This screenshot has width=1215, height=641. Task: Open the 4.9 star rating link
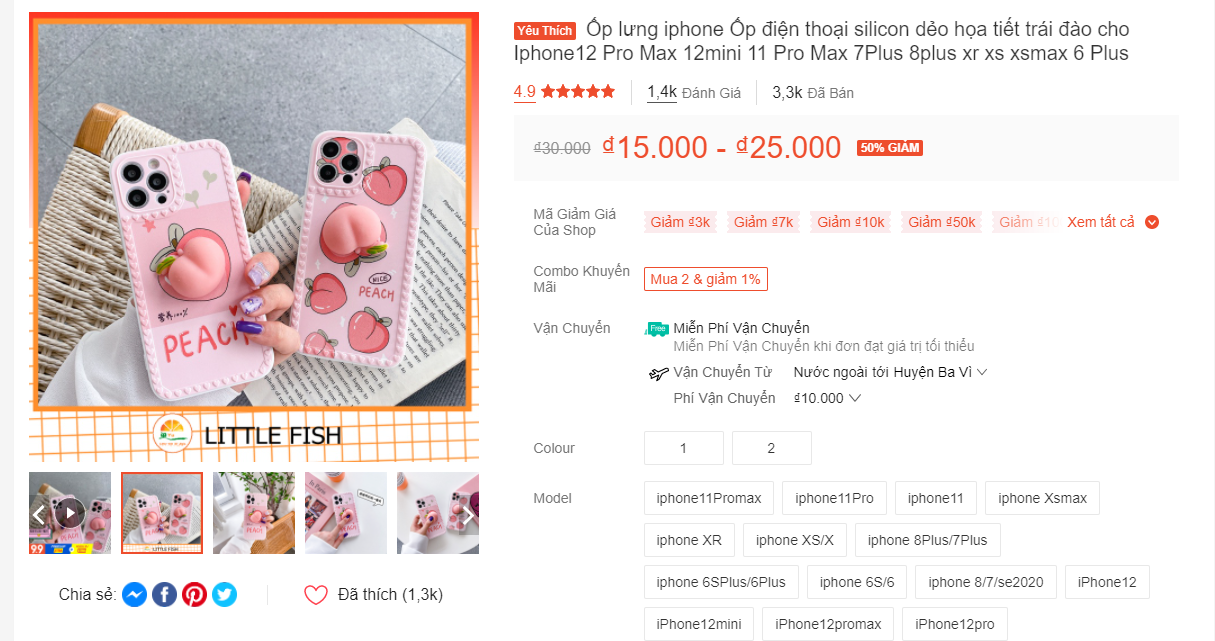pyautogui.click(x=564, y=92)
